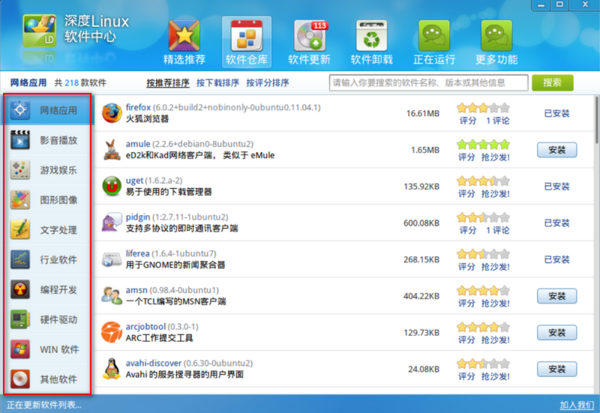Select the 图形图像 category
Image resolution: width=600 pixels, height=413 pixels.
[x=47, y=199]
